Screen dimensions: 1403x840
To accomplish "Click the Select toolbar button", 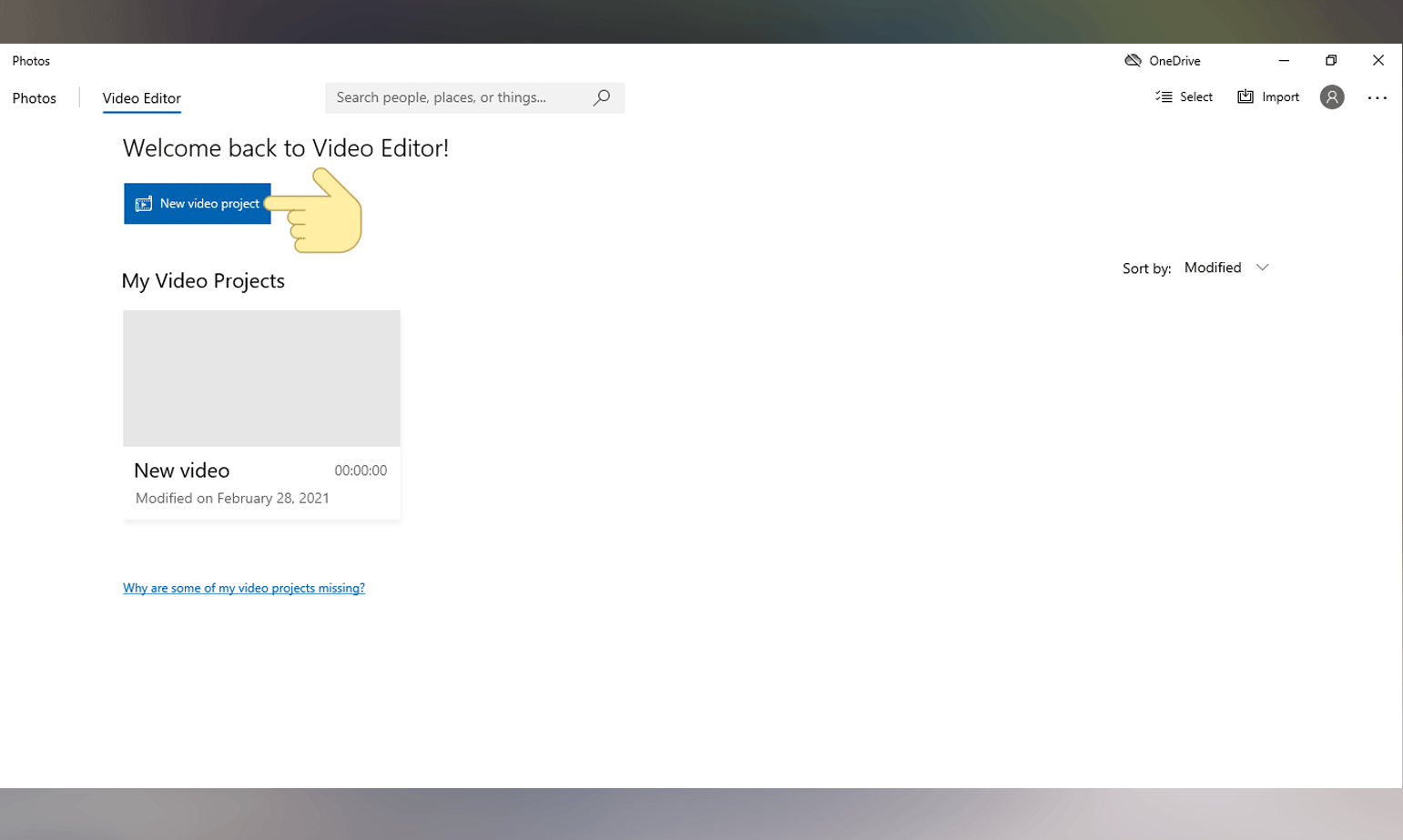I will [1184, 97].
